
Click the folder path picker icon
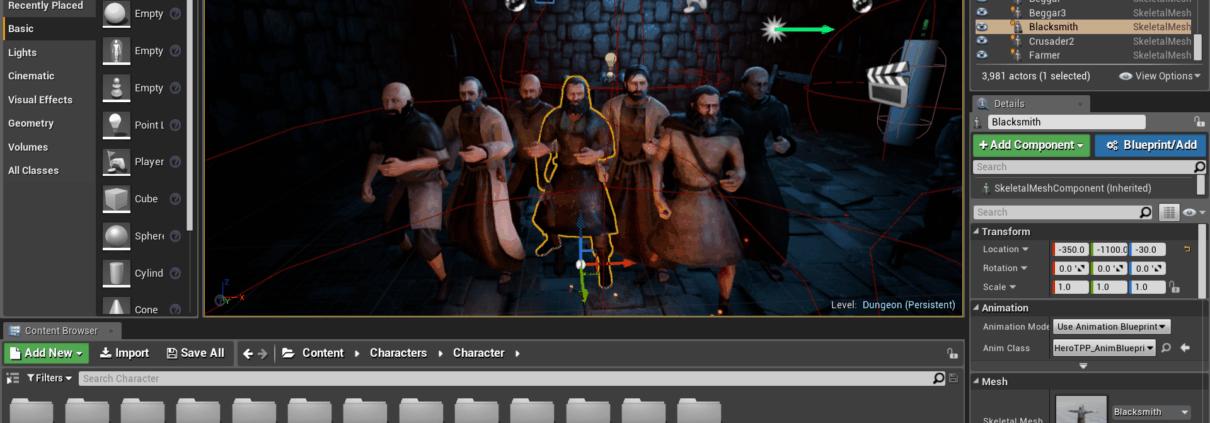click(x=288, y=353)
